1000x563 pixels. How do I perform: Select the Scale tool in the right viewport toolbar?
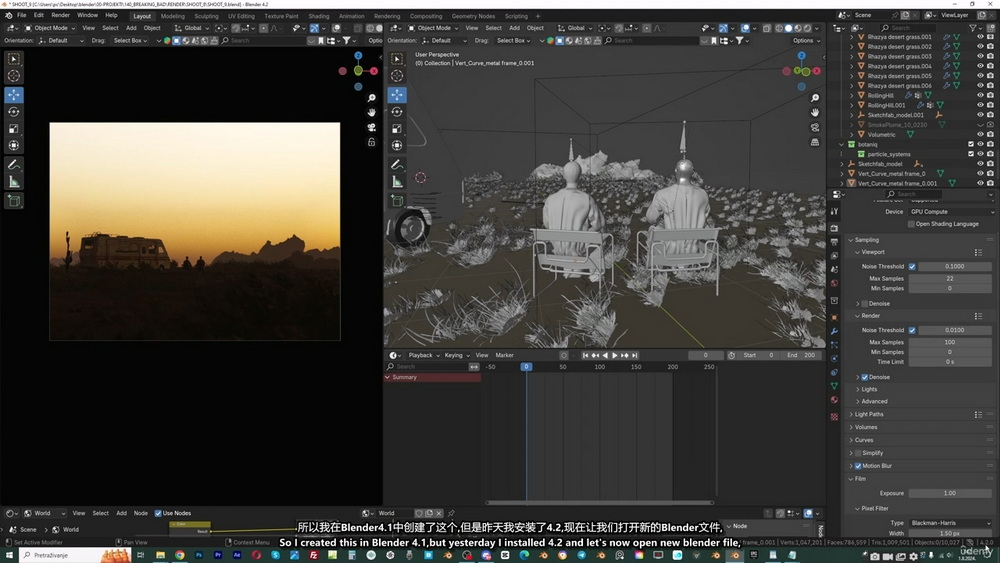pos(397,129)
